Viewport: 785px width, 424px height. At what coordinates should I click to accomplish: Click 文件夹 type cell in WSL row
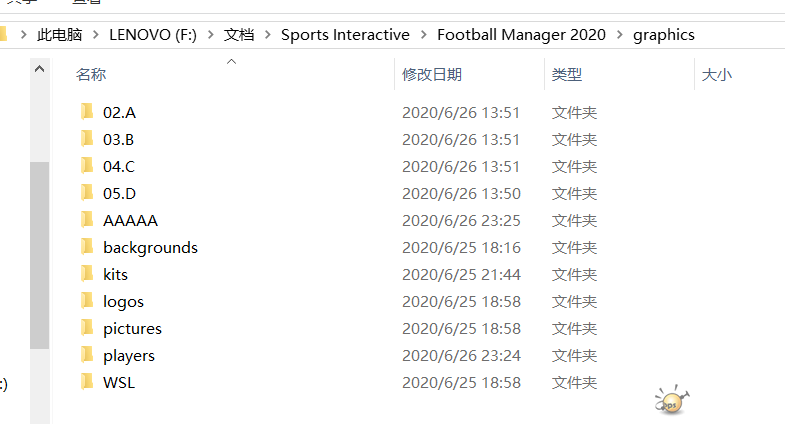coord(574,383)
